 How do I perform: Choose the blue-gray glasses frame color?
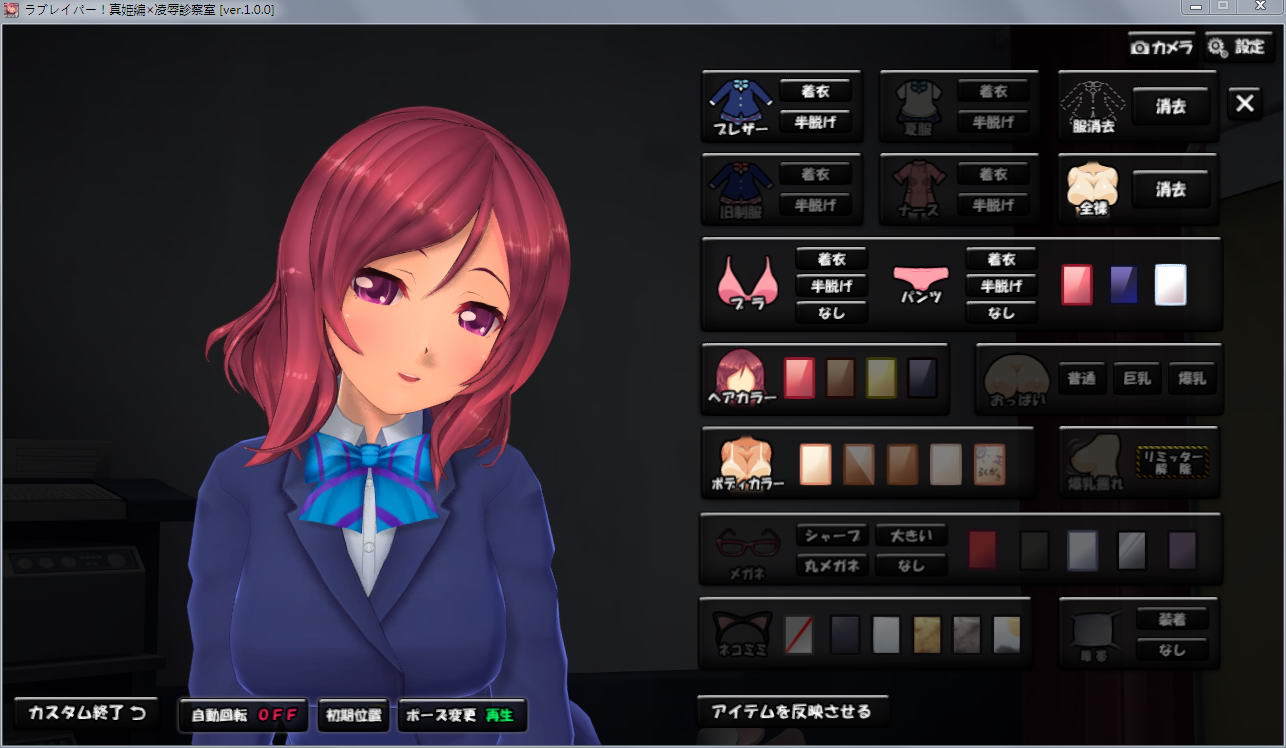tap(1083, 550)
